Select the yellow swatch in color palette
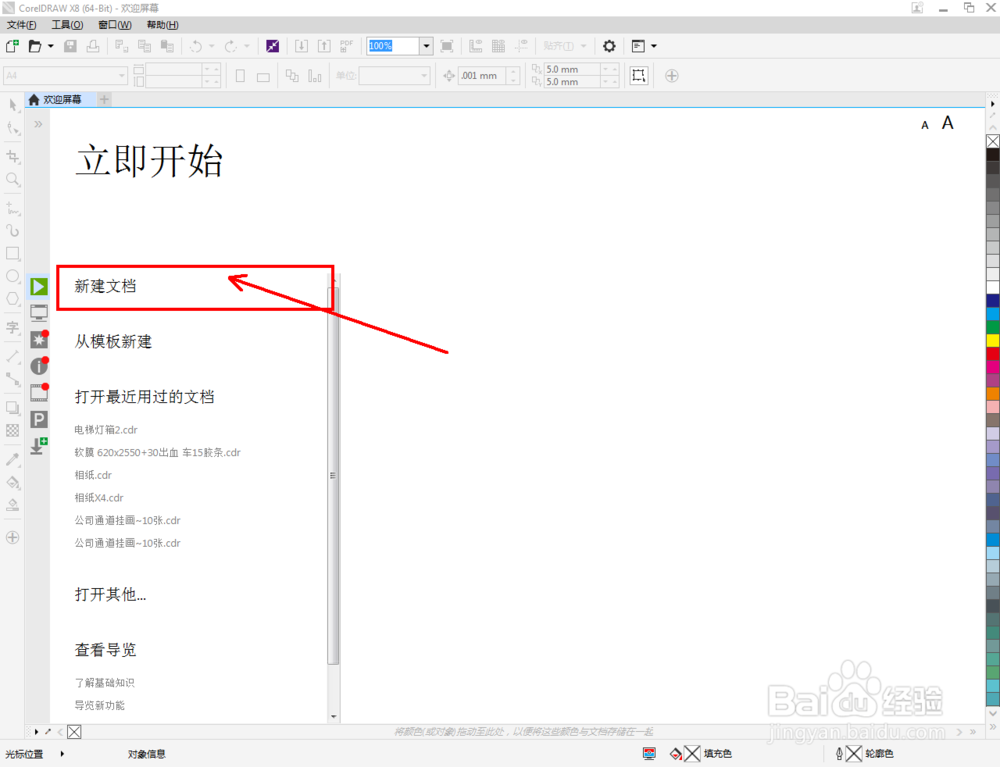Viewport: 1000px width, 767px height. coord(993,340)
